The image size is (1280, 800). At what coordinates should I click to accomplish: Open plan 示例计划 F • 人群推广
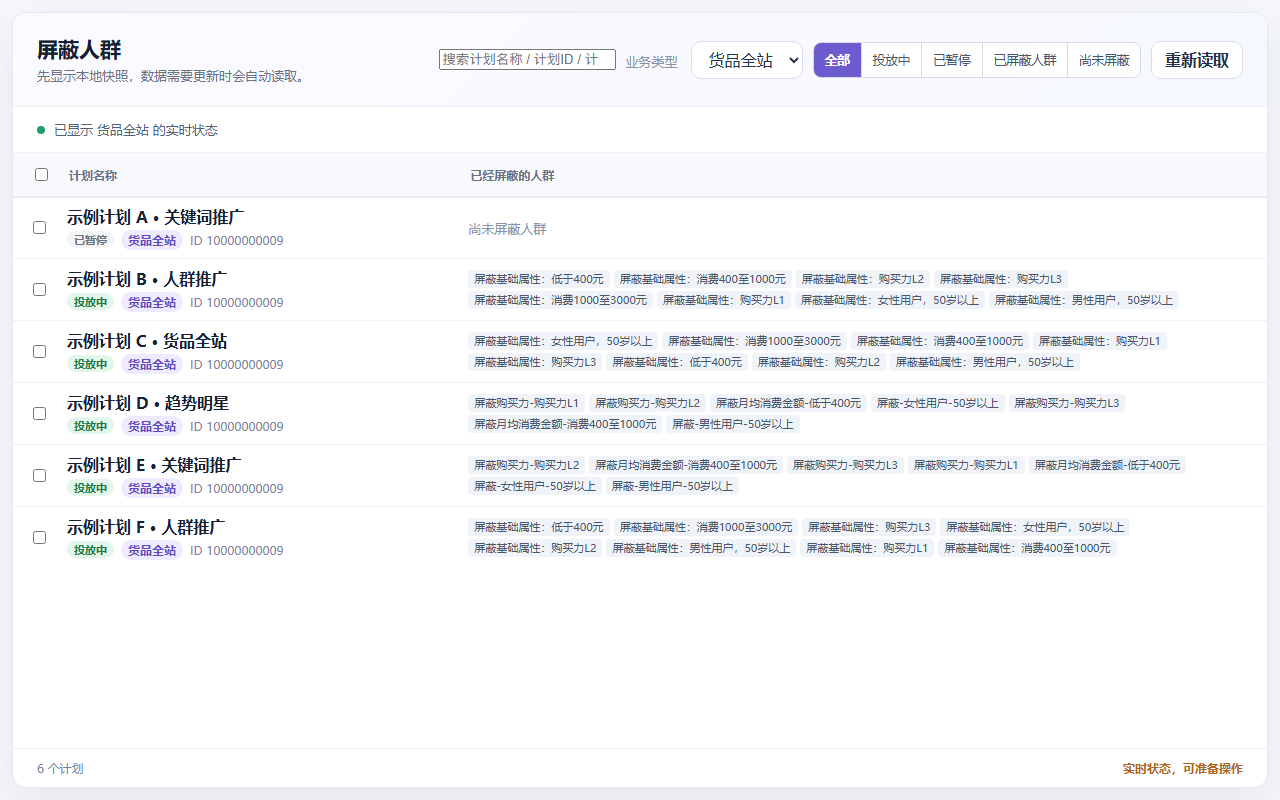coord(146,527)
